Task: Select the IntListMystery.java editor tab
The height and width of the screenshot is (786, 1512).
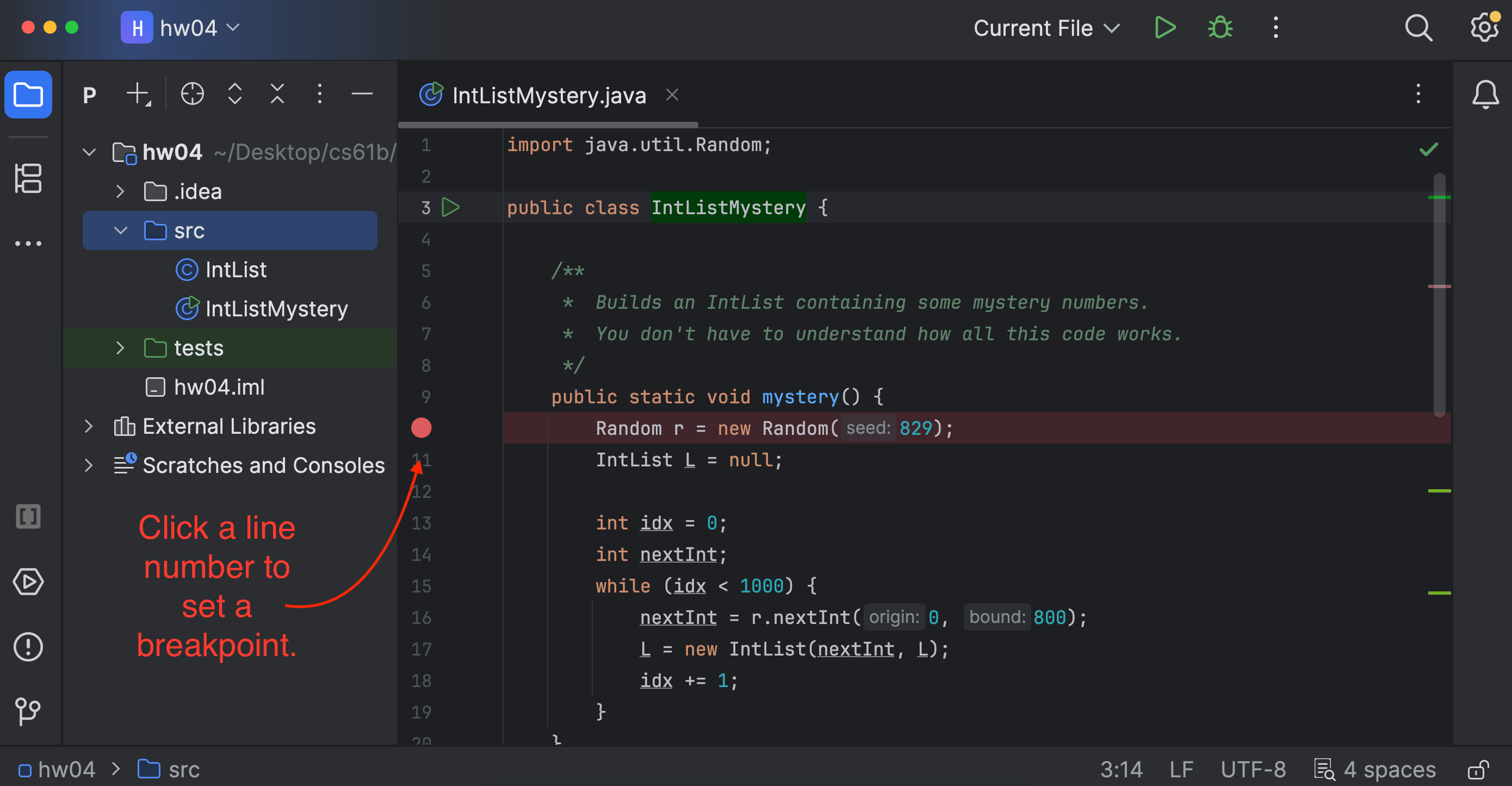Action: point(549,95)
